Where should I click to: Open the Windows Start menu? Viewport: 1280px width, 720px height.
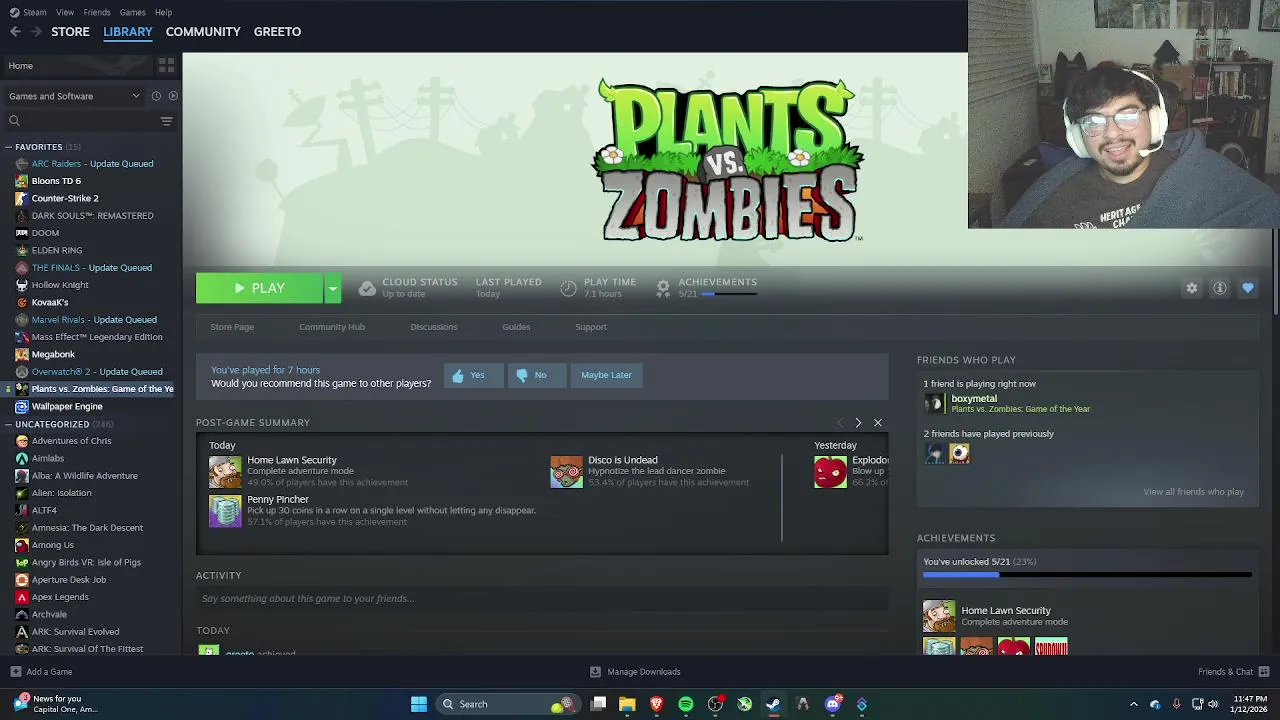click(419, 704)
